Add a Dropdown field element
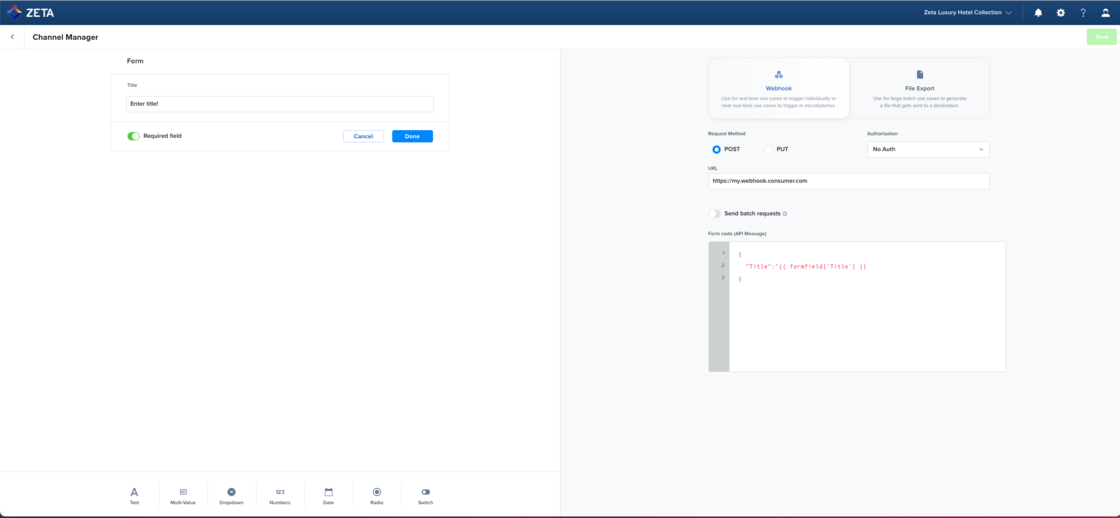The image size is (1120, 518). (x=231, y=495)
